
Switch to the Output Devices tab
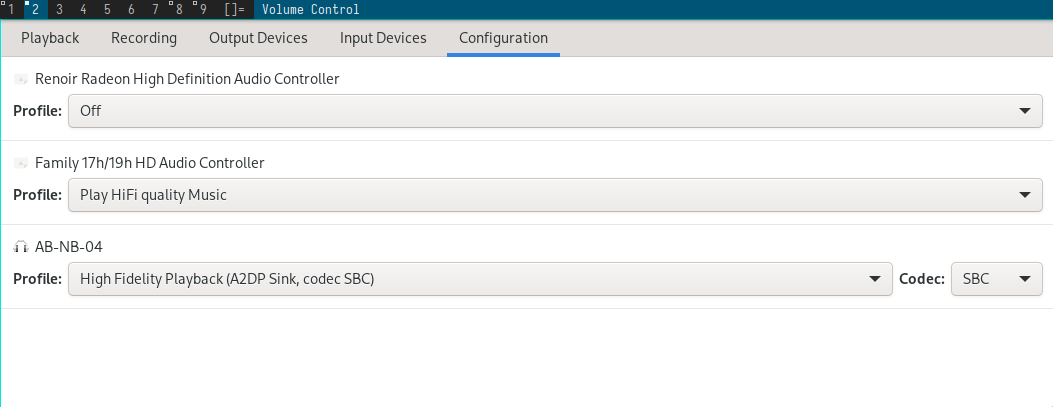(x=259, y=38)
